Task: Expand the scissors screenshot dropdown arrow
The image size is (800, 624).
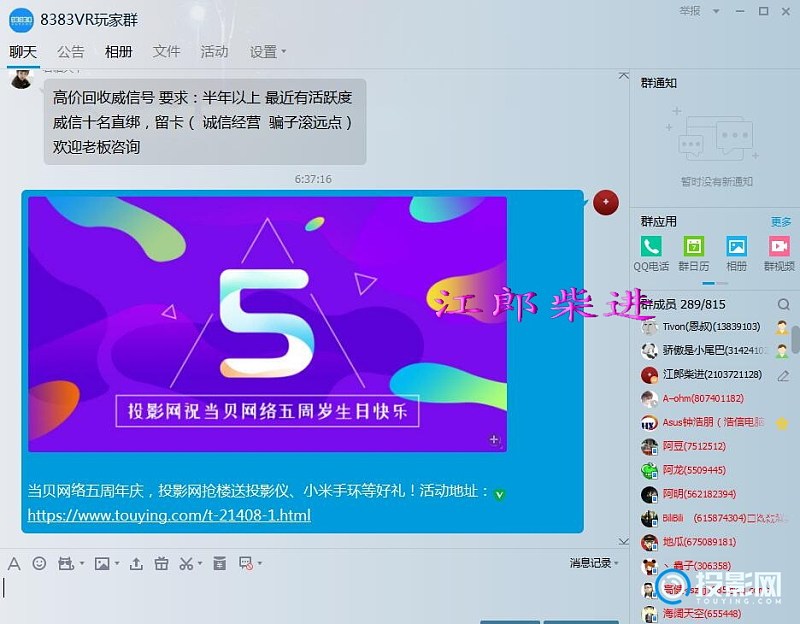Action: pyautogui.click(x=200, y=564)
